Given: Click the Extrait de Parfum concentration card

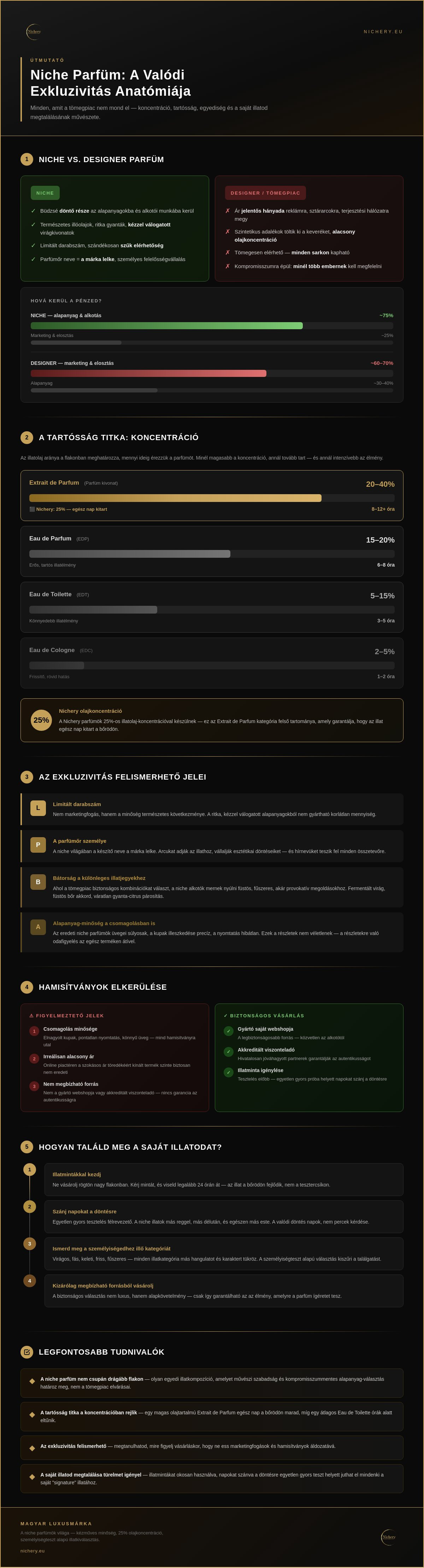Looking at the screenshot, I should (212, 496).
